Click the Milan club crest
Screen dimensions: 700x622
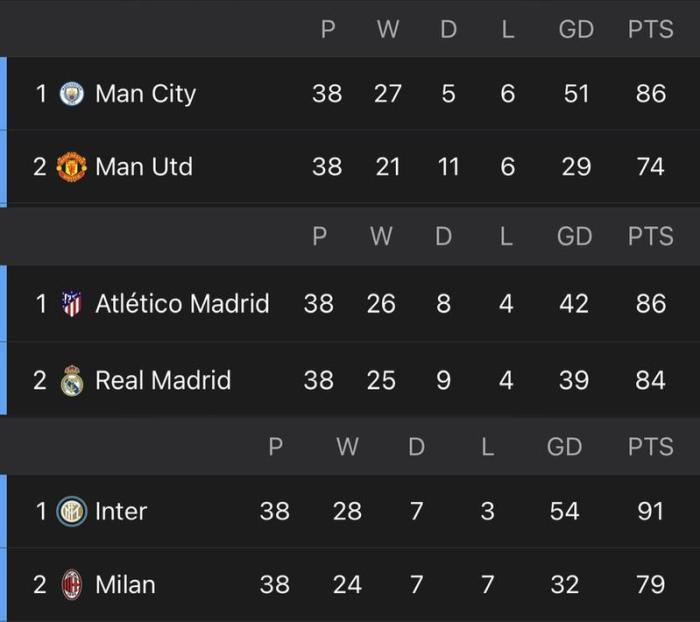[x=72, y=584]
